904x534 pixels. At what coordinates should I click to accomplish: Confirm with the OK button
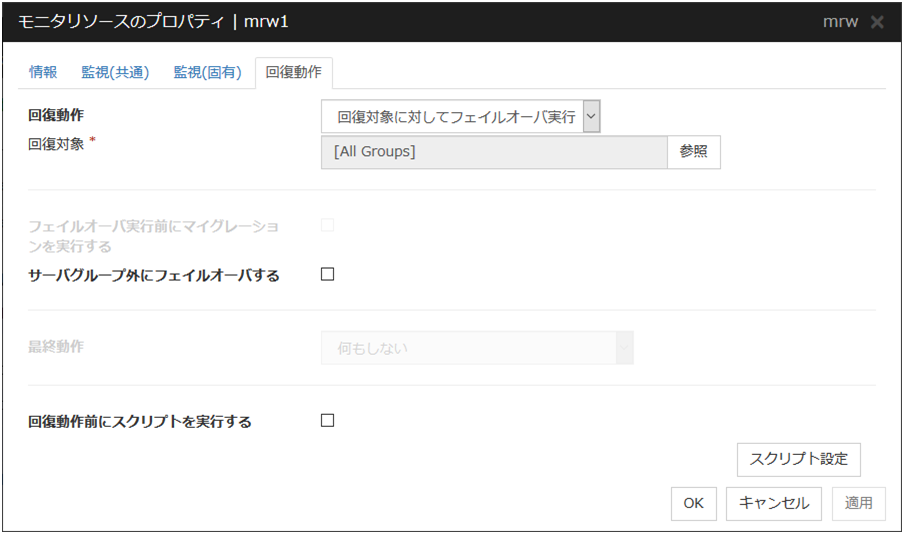click(x=693, y=503)
